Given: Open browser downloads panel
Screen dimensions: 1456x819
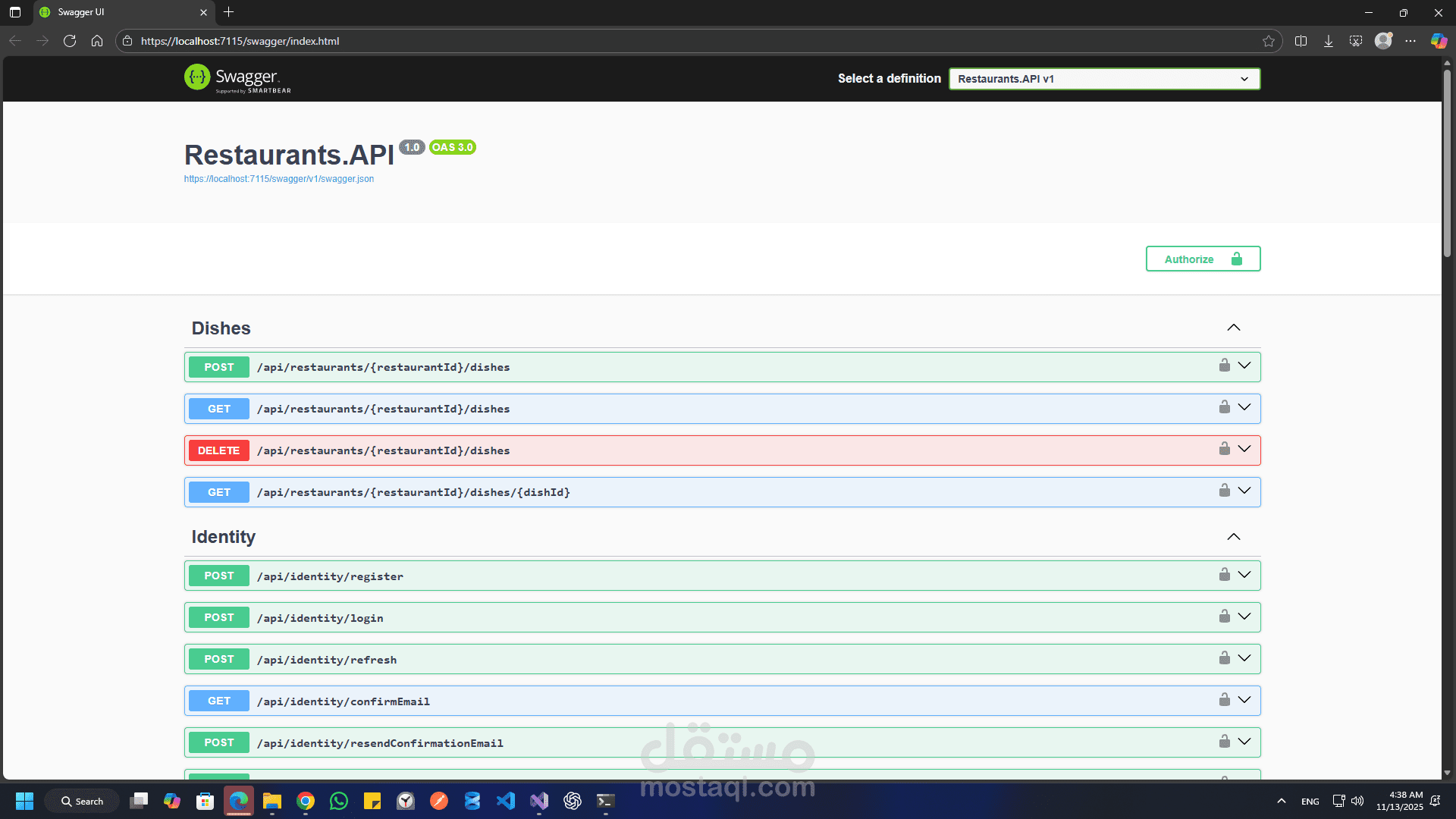Looking at the screenshot, I should coord(1329,41).
